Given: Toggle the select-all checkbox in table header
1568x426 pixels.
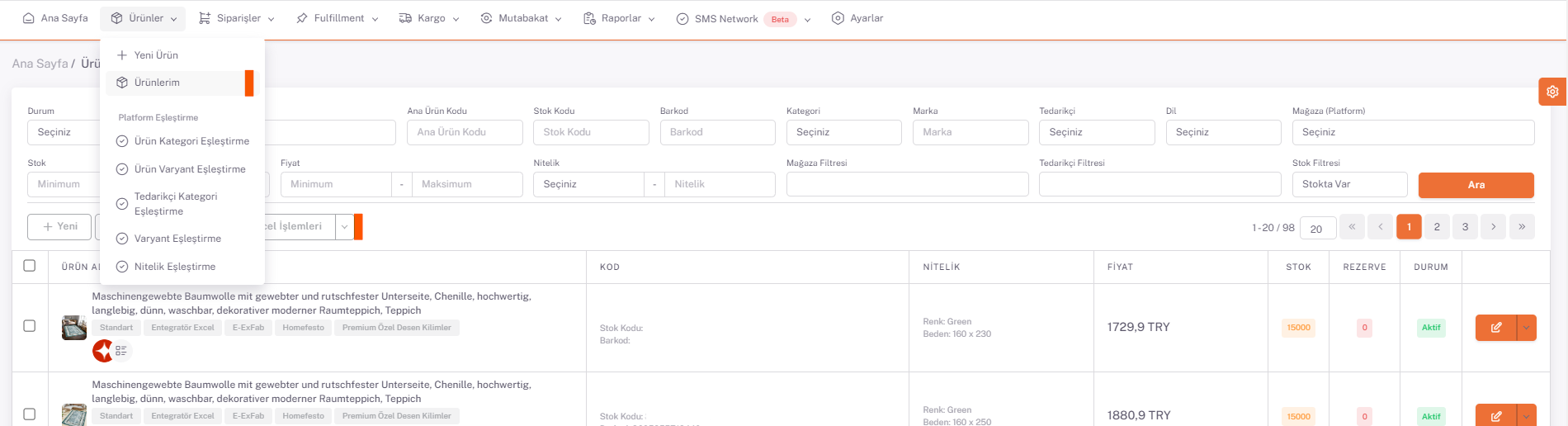Looking at the screenshot, I should (30, 266).
